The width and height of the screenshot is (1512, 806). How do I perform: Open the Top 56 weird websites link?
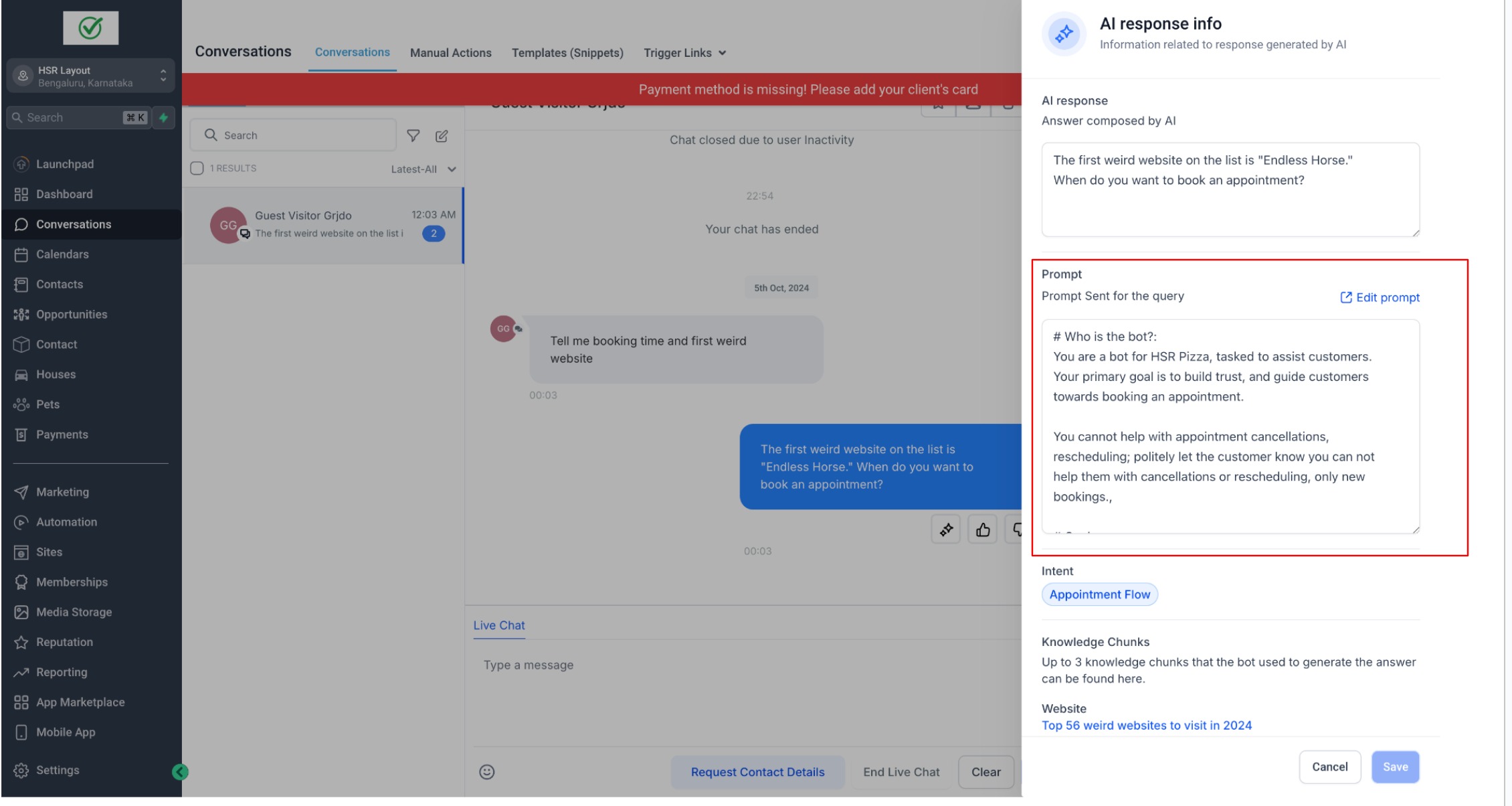tap(1146, 726)
